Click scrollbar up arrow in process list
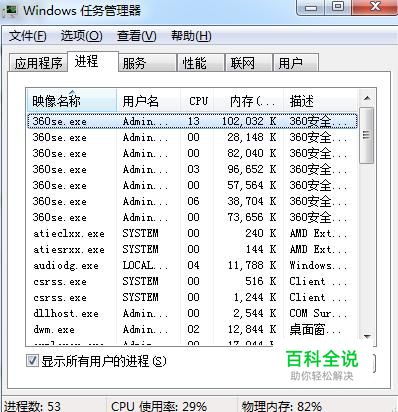This screenshot has height=412, width=398. [x=367, y=98]
